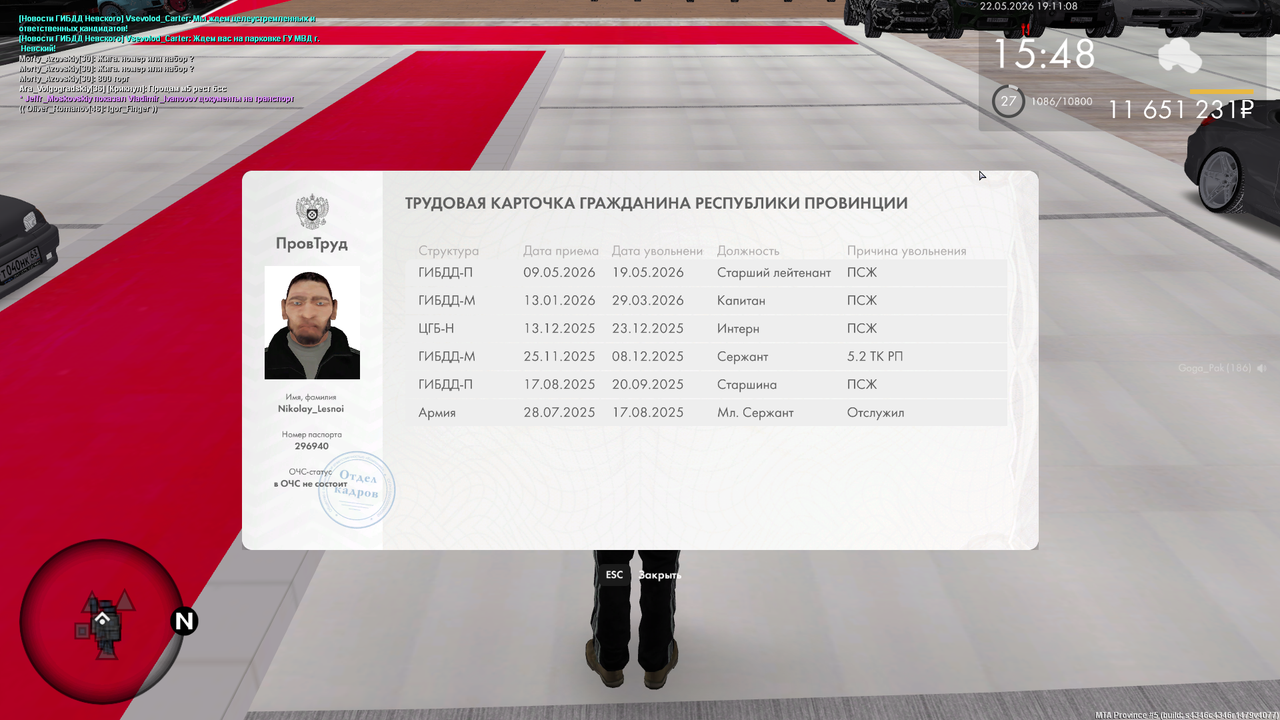This screenshot has height=720, width=1280.
Task: Select the Капитан position
Action: pyautogui.click(x=741, y=301)
